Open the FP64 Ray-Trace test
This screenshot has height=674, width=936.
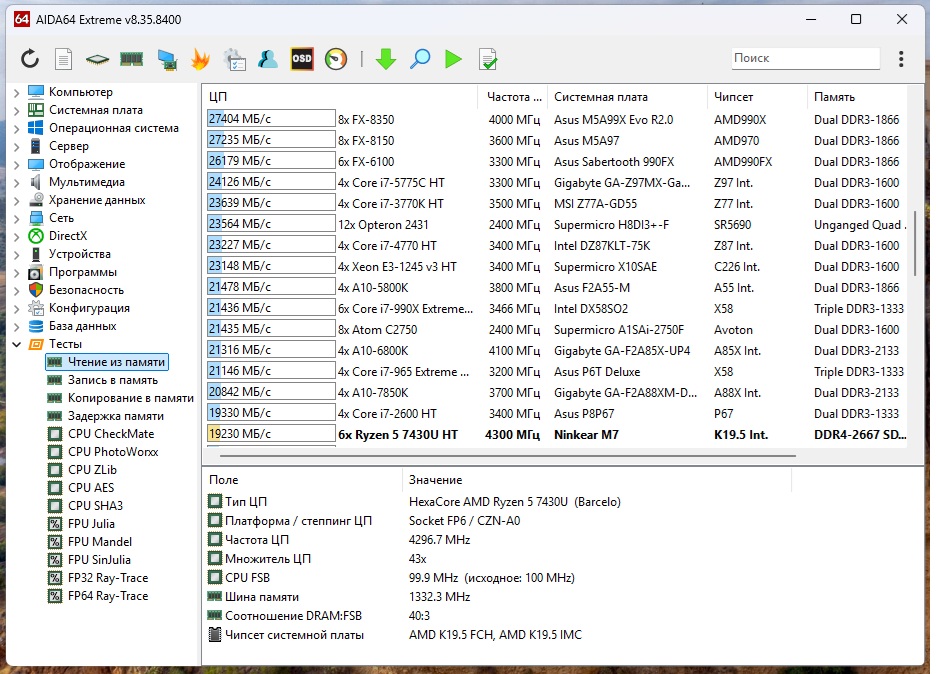(x=108, y=596)
